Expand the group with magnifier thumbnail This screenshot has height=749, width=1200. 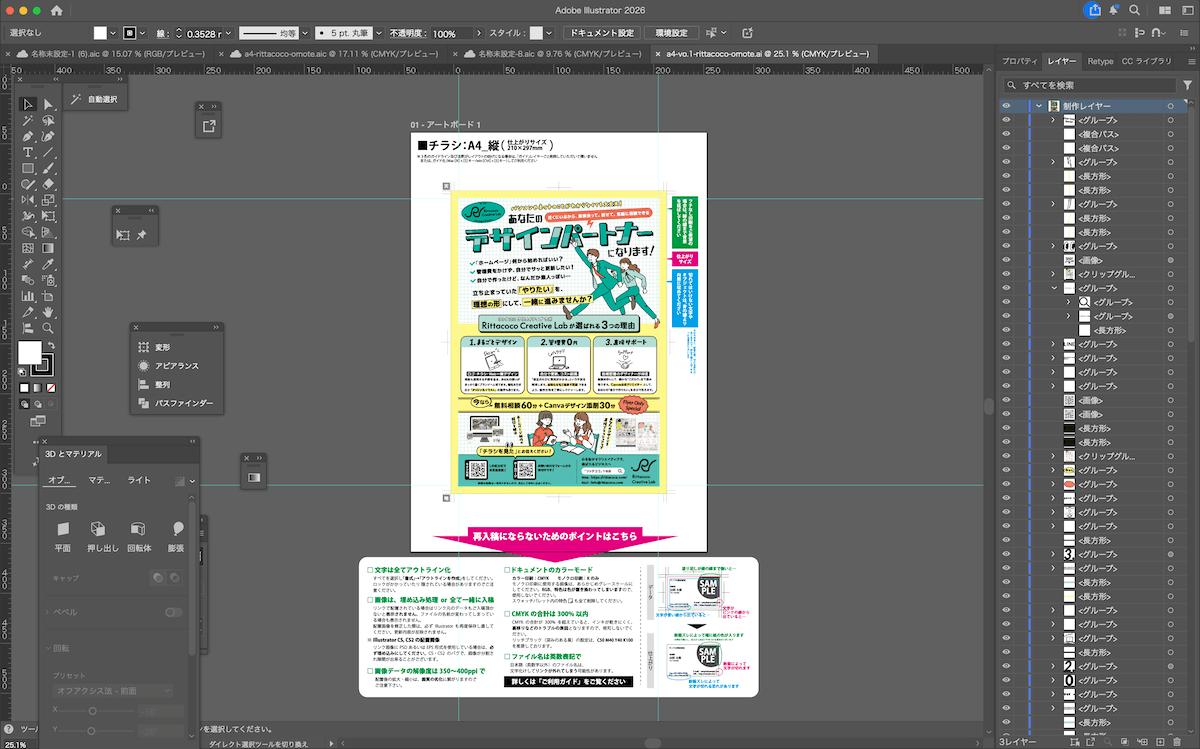point(1067,301)
